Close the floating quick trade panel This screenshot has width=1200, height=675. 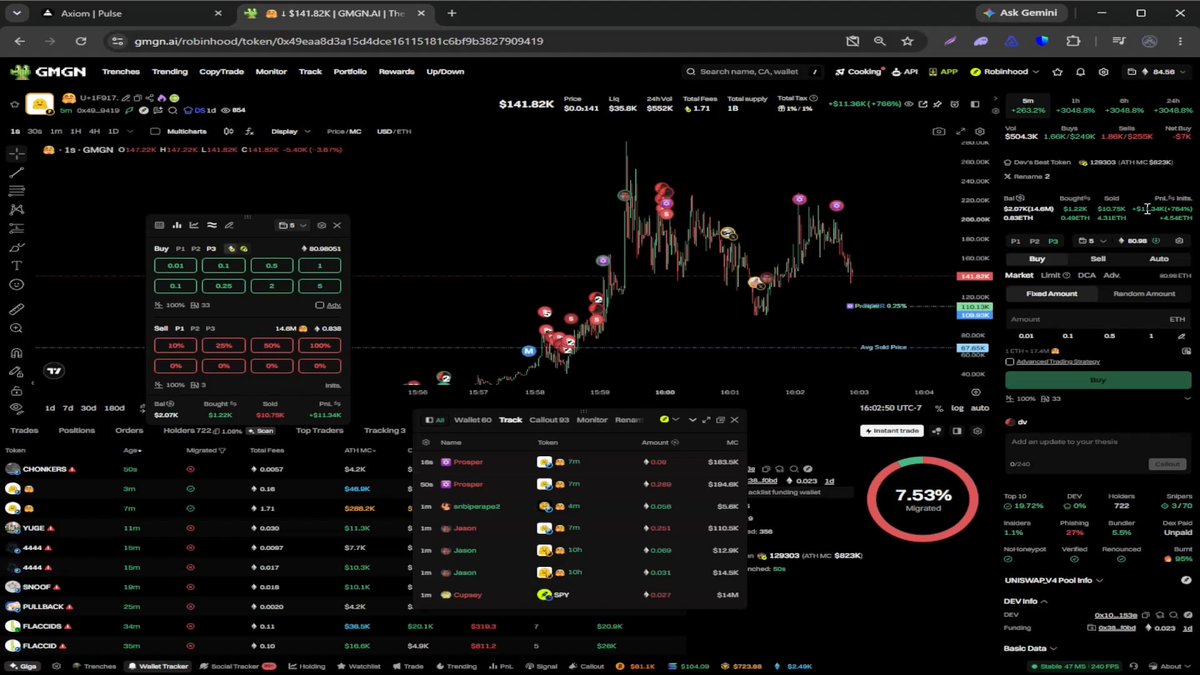click(x=337, y=225)
